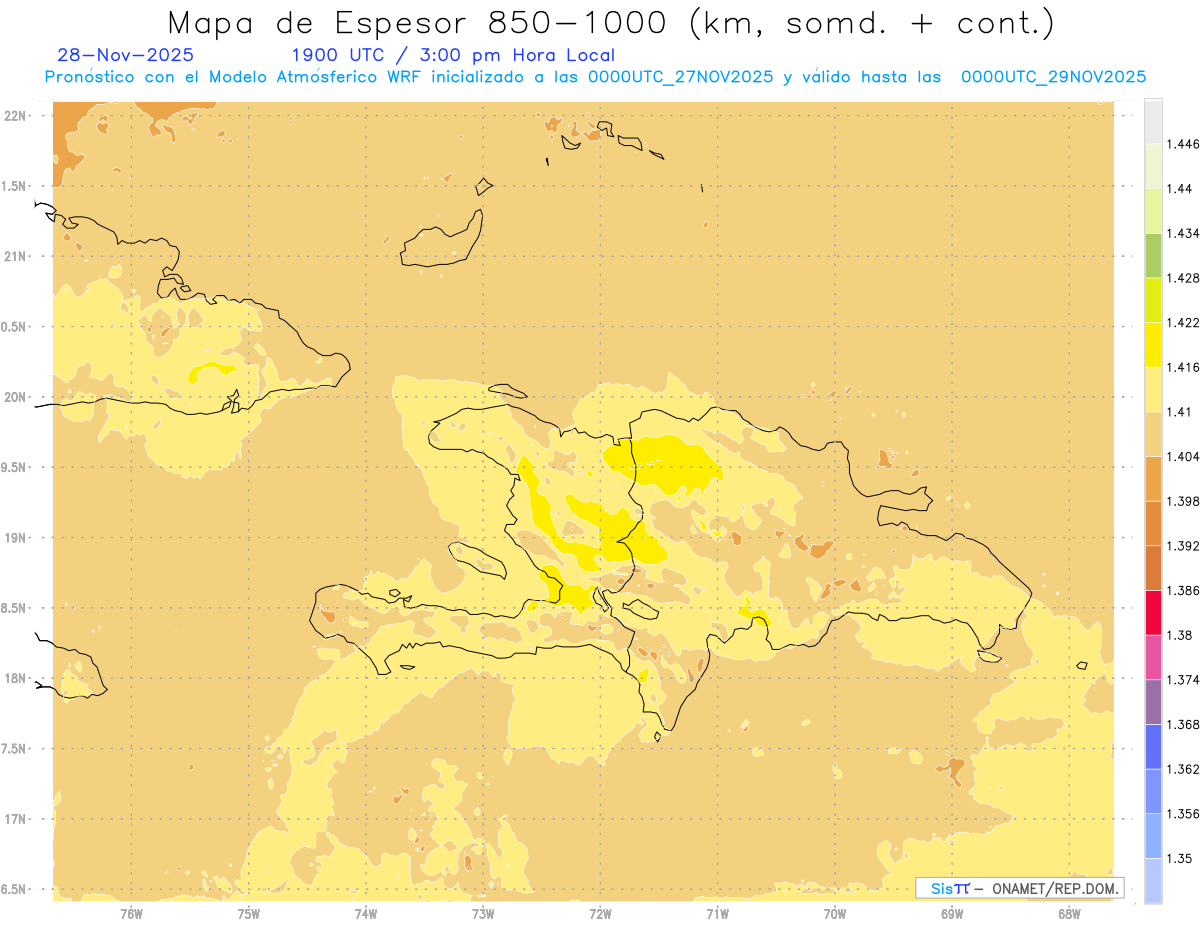Click the legend value 1.422
Image resolution: width=1200 pixels, height=927 pixels.
click(1184, 323)
